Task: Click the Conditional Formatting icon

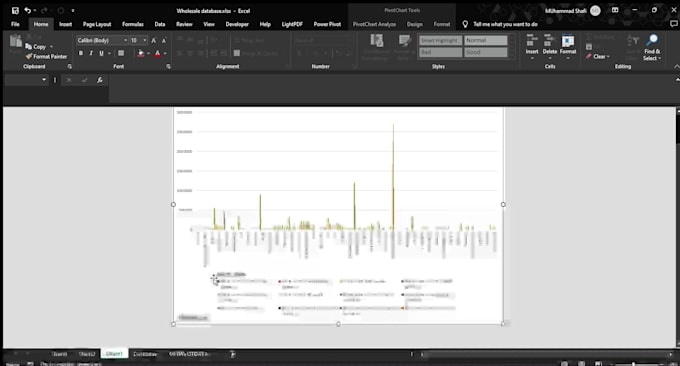Action: click(376, 41)
